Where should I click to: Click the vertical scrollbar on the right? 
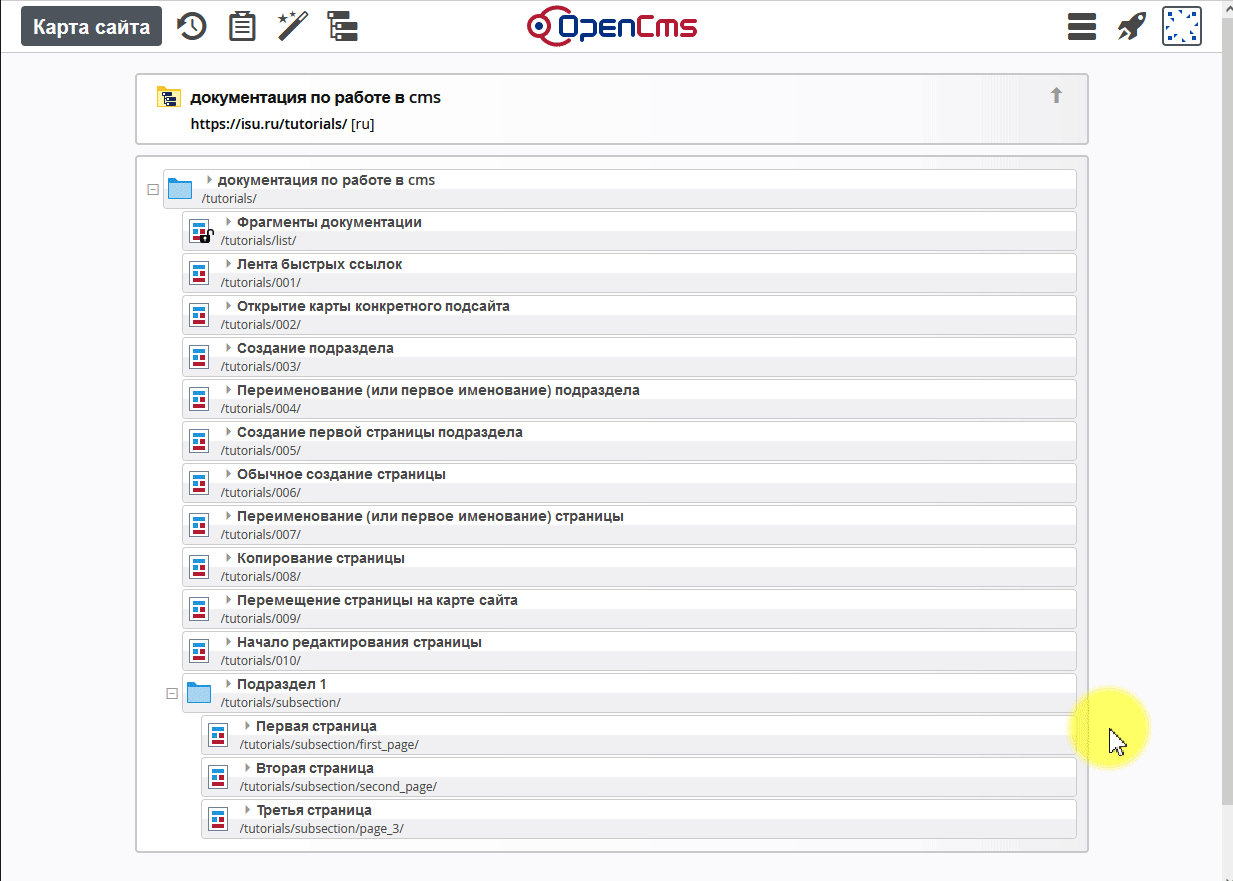coord(1226,400)
